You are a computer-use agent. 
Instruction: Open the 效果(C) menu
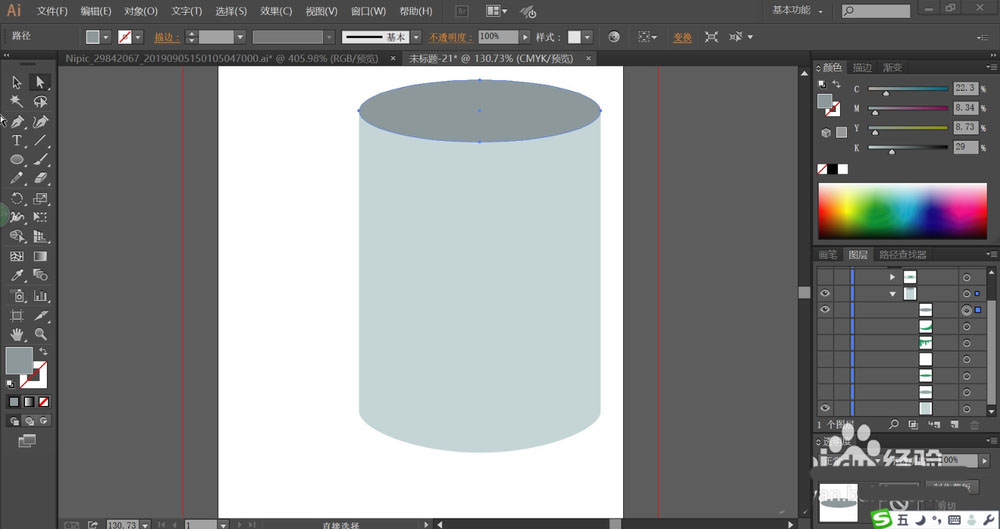tap(276, 11)
